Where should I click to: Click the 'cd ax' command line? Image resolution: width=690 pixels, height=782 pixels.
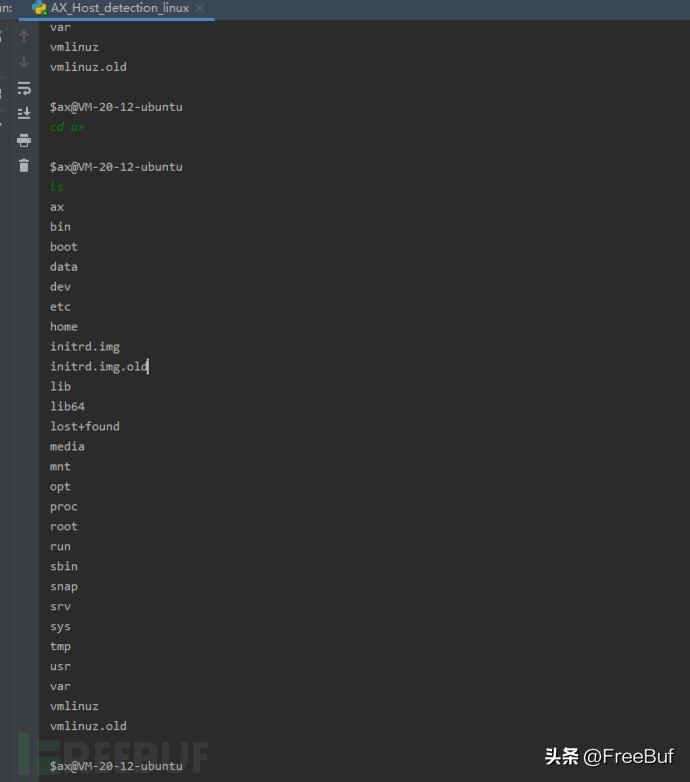tap(67, 127)
